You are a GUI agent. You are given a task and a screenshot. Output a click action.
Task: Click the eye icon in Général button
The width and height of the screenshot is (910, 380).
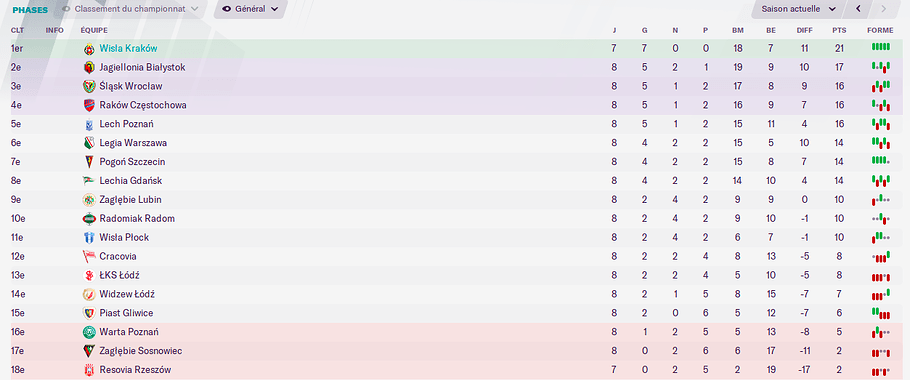(226, 9)
